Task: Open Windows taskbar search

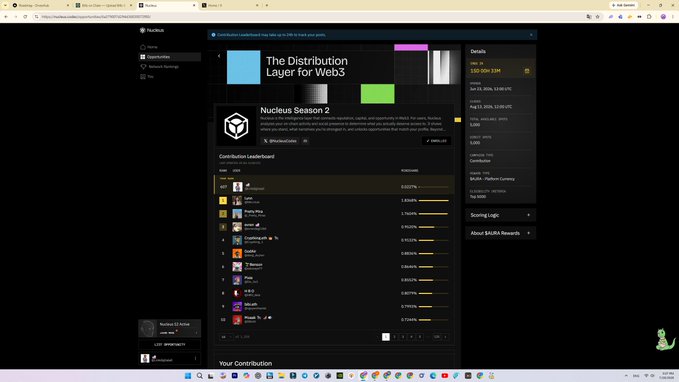Action: pos(200,376)
